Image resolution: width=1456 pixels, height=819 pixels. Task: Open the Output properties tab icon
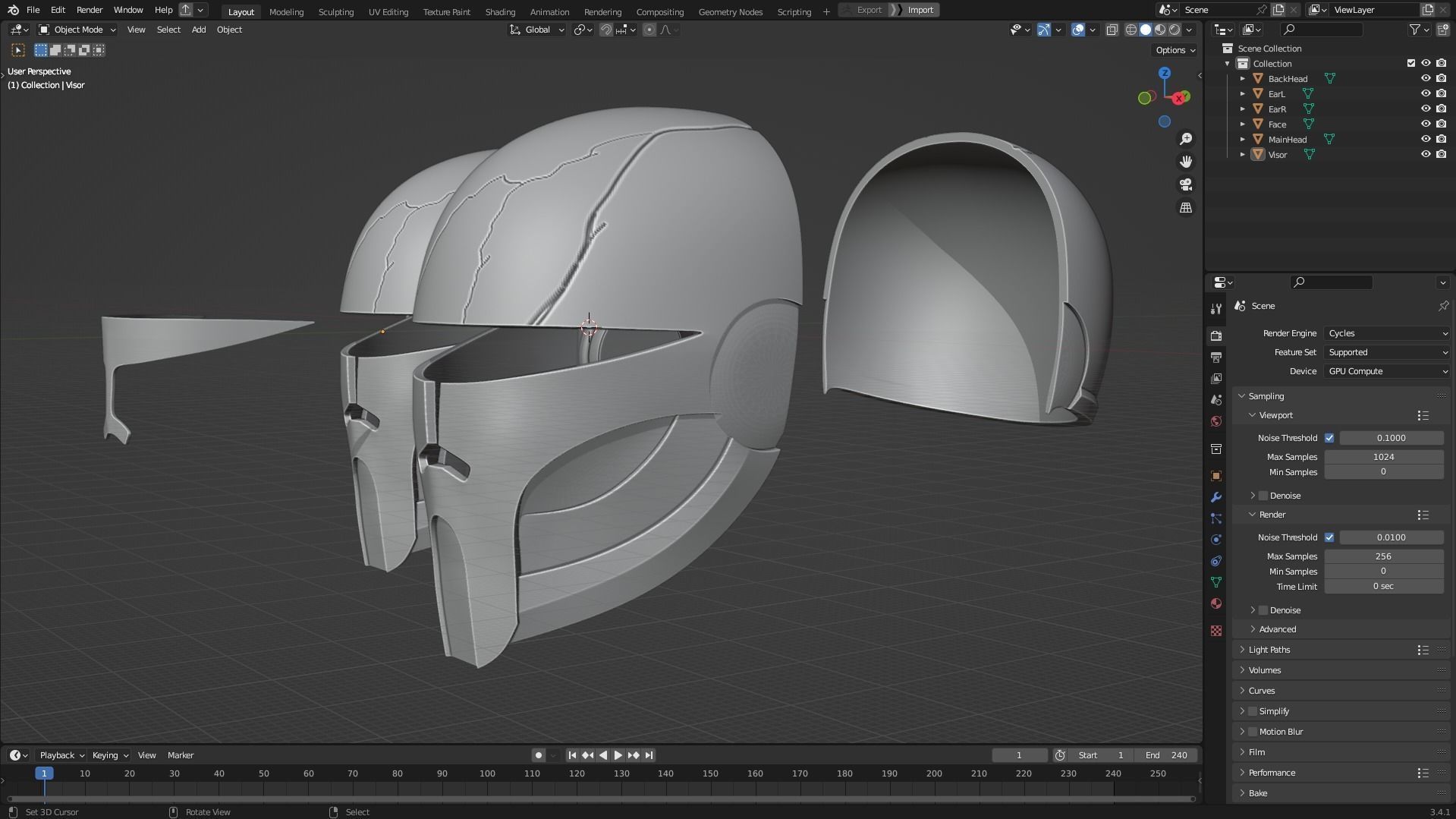[x=1216, y=357]
